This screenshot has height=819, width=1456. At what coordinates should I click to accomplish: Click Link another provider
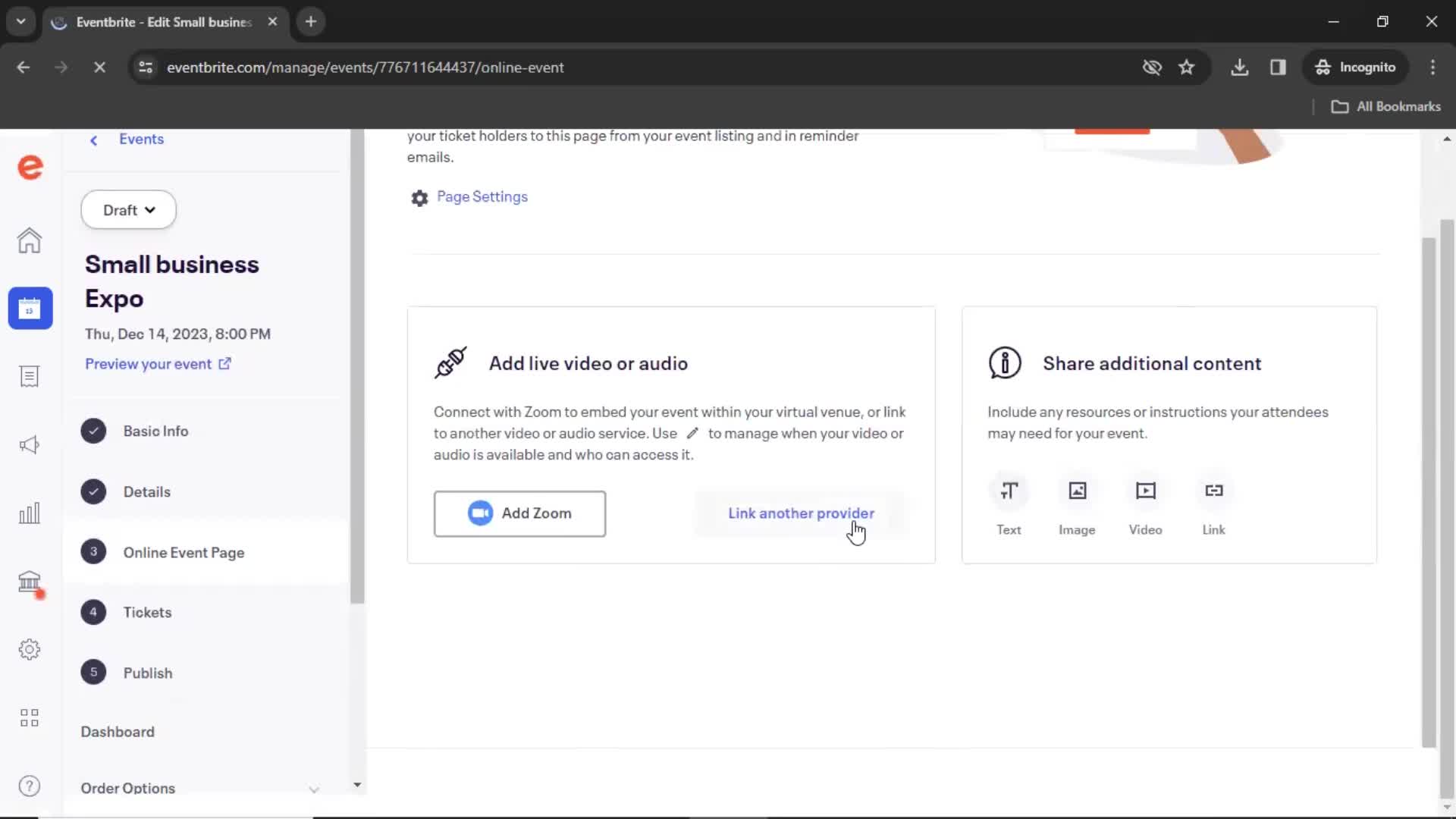coord(801,513)
